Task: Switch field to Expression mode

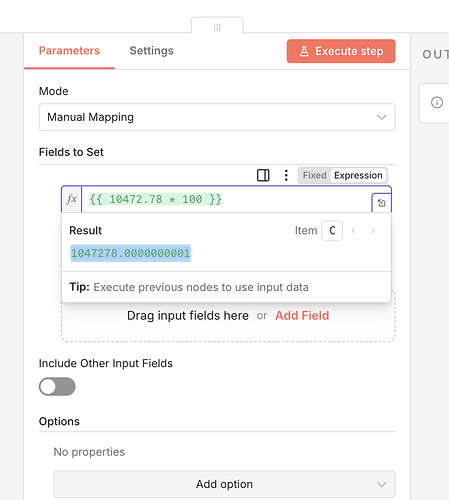Action: [358, 175]
